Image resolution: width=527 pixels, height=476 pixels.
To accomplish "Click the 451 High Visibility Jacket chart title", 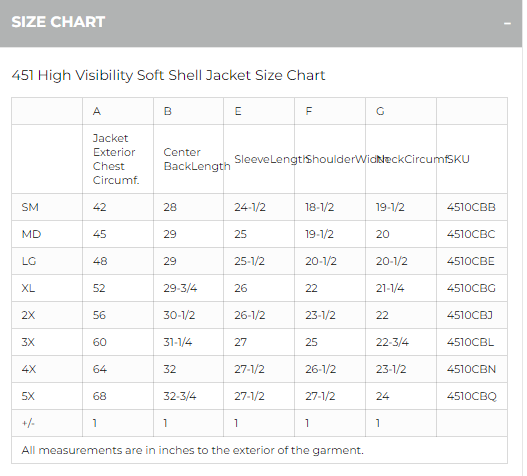I will coord(168,75).
